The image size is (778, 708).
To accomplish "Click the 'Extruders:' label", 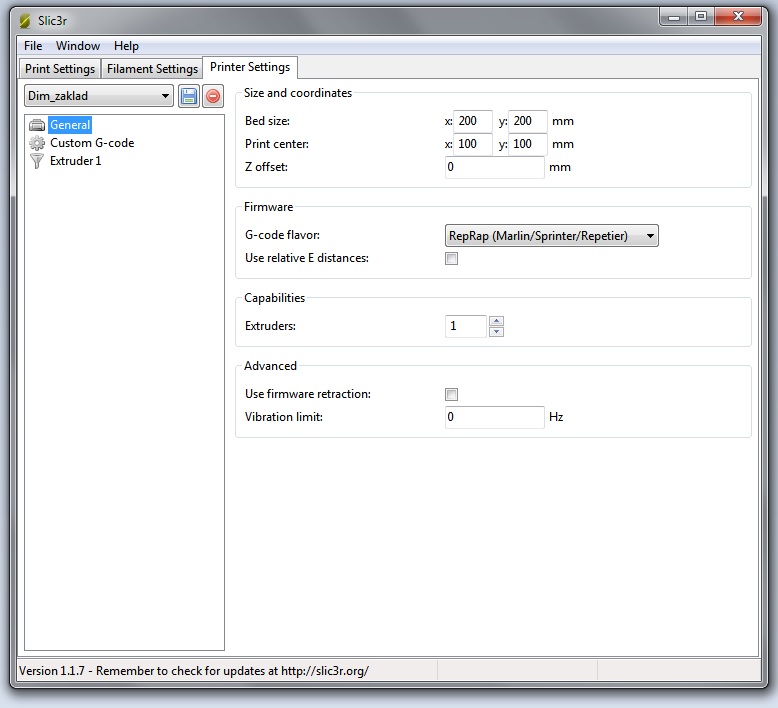I will pyautogui.click(x=270, y=326).
